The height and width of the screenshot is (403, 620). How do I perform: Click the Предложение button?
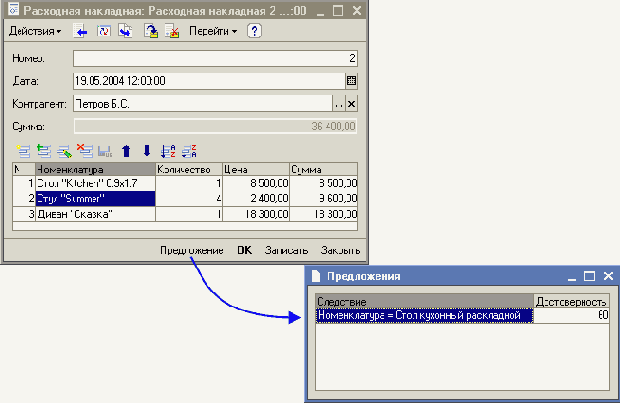pos(190,250)
